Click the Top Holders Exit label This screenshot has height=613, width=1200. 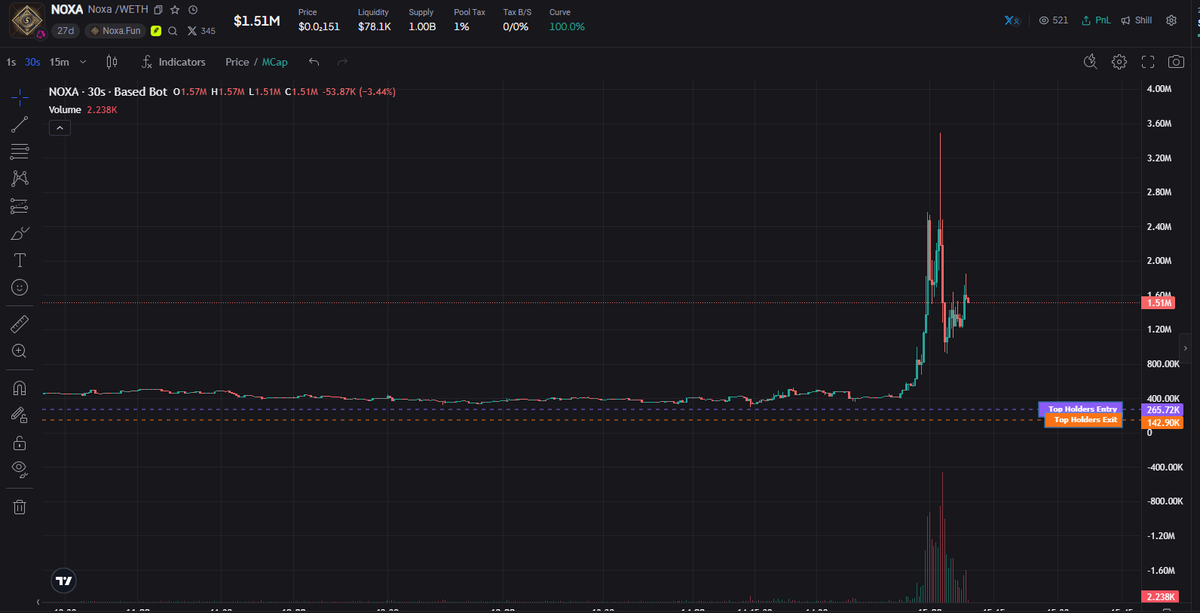(1084, 420)
